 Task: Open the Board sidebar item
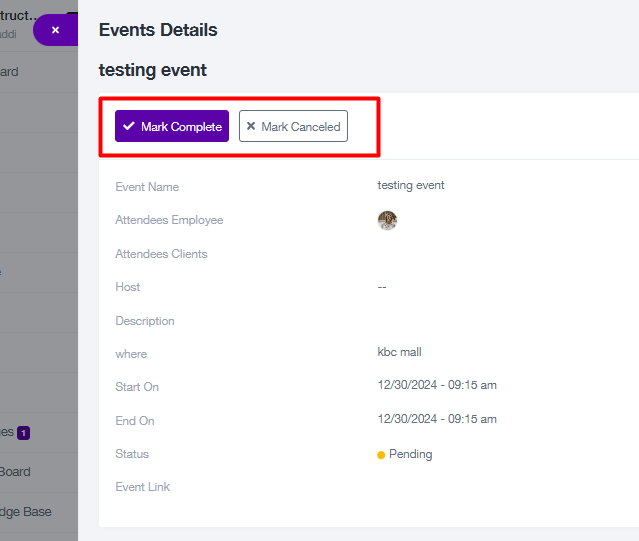pos(15,472)
